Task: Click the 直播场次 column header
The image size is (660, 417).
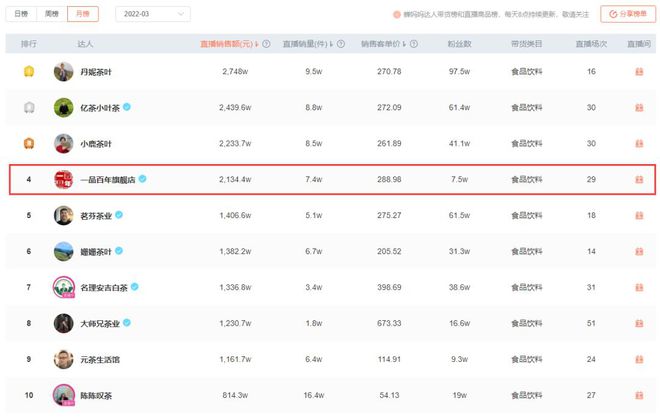Action: (591, 44)
